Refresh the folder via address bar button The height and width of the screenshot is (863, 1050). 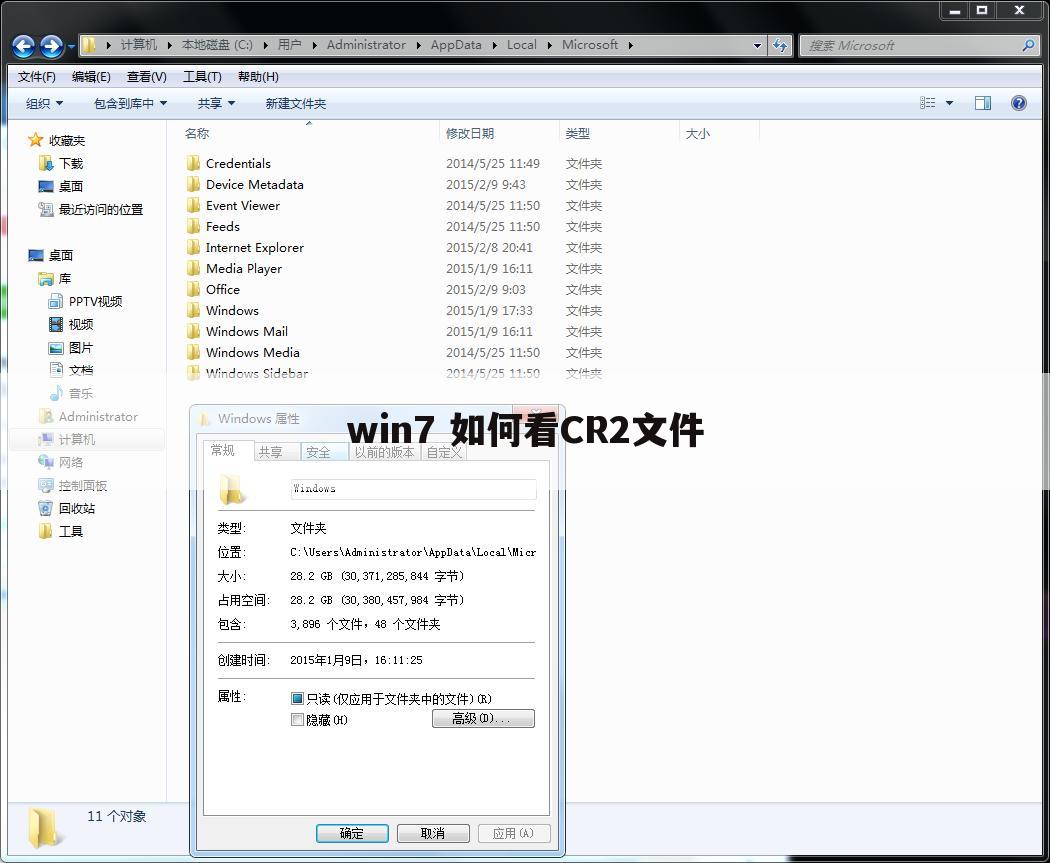pyautogui.click(x=780, y=46)
